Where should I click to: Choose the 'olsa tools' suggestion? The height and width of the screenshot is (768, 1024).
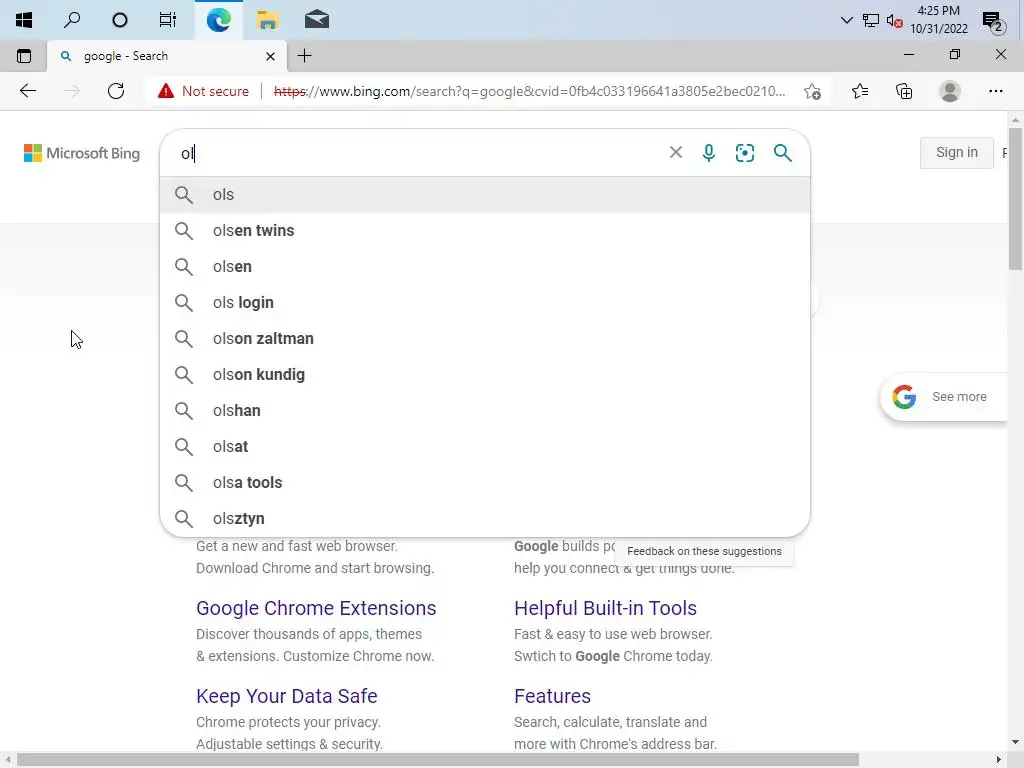point(485,482)
